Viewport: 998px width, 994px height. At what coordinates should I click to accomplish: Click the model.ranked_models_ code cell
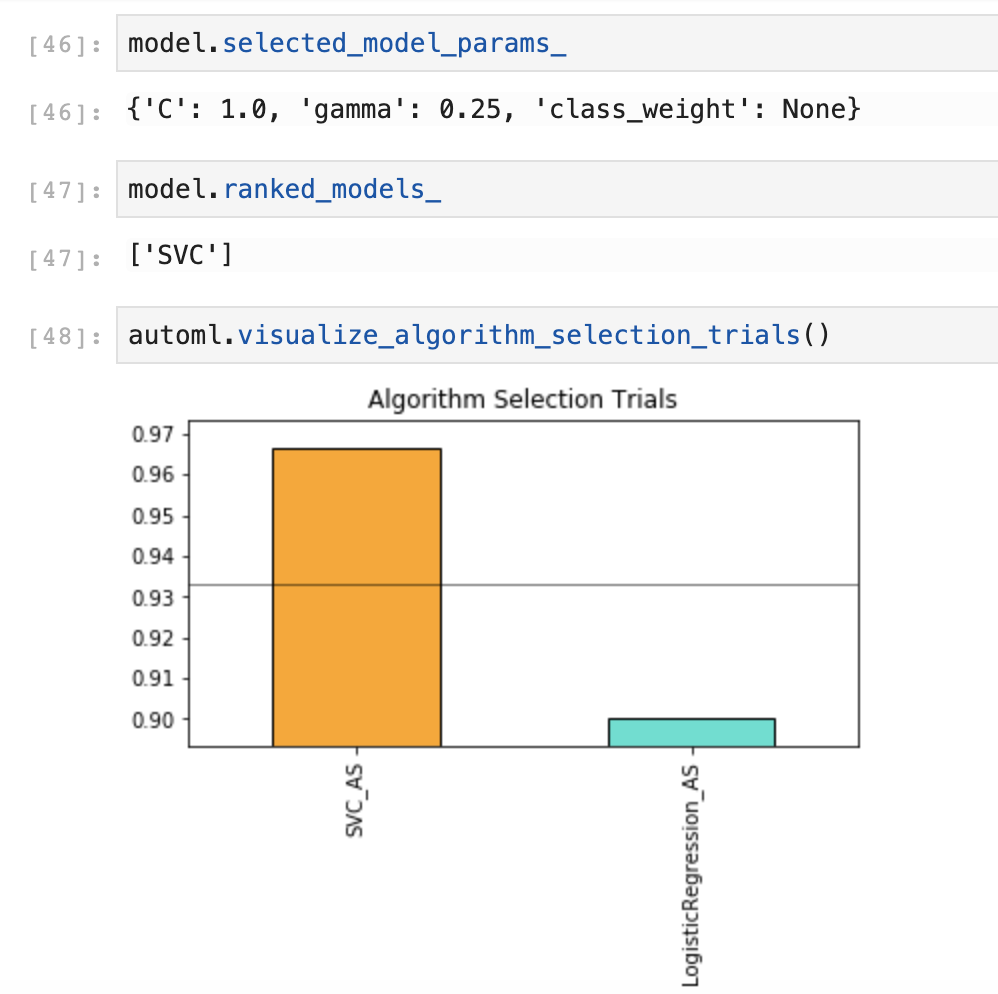(556, 189)
